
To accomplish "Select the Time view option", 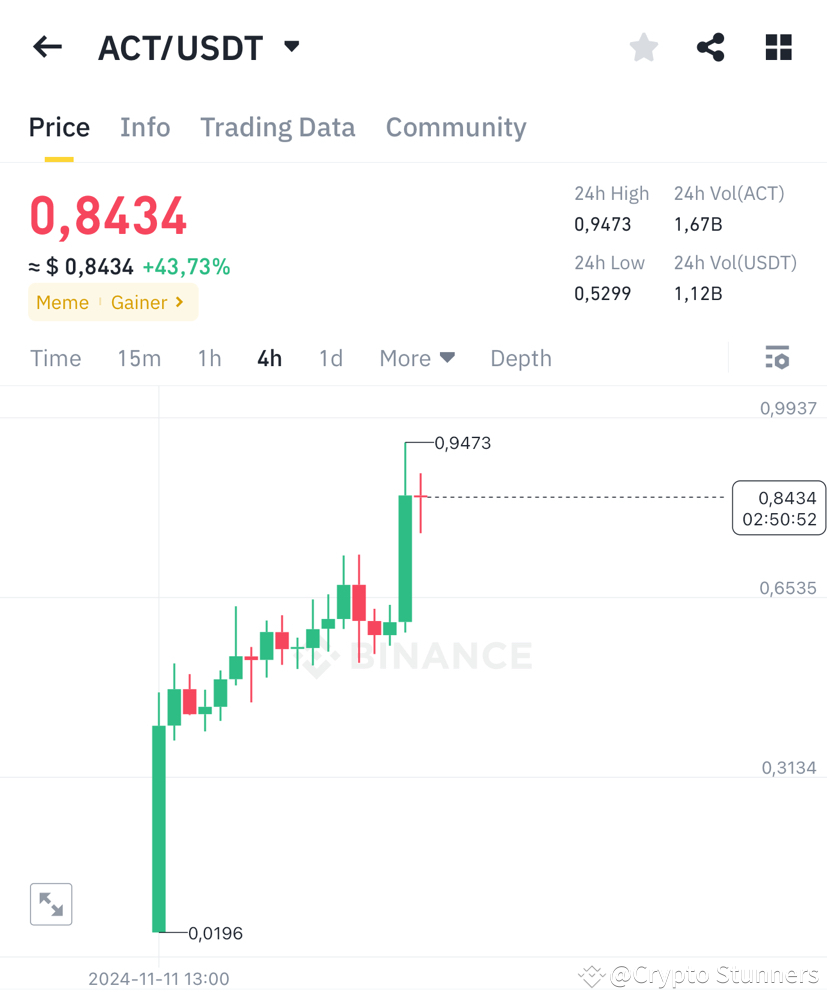I will click(55, 357).
